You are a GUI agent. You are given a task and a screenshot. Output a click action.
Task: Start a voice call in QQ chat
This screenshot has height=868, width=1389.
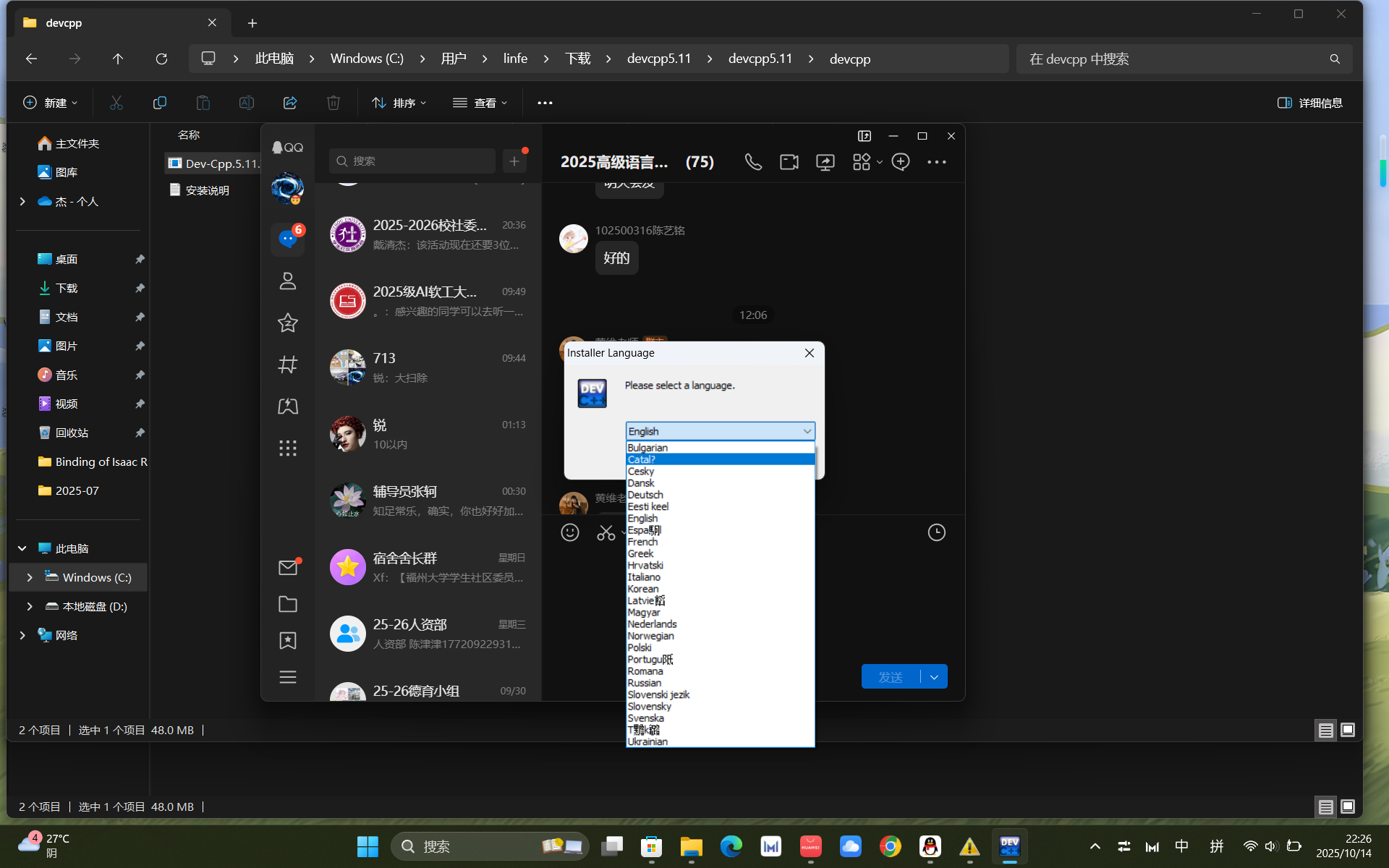click(x=753, y=162)
